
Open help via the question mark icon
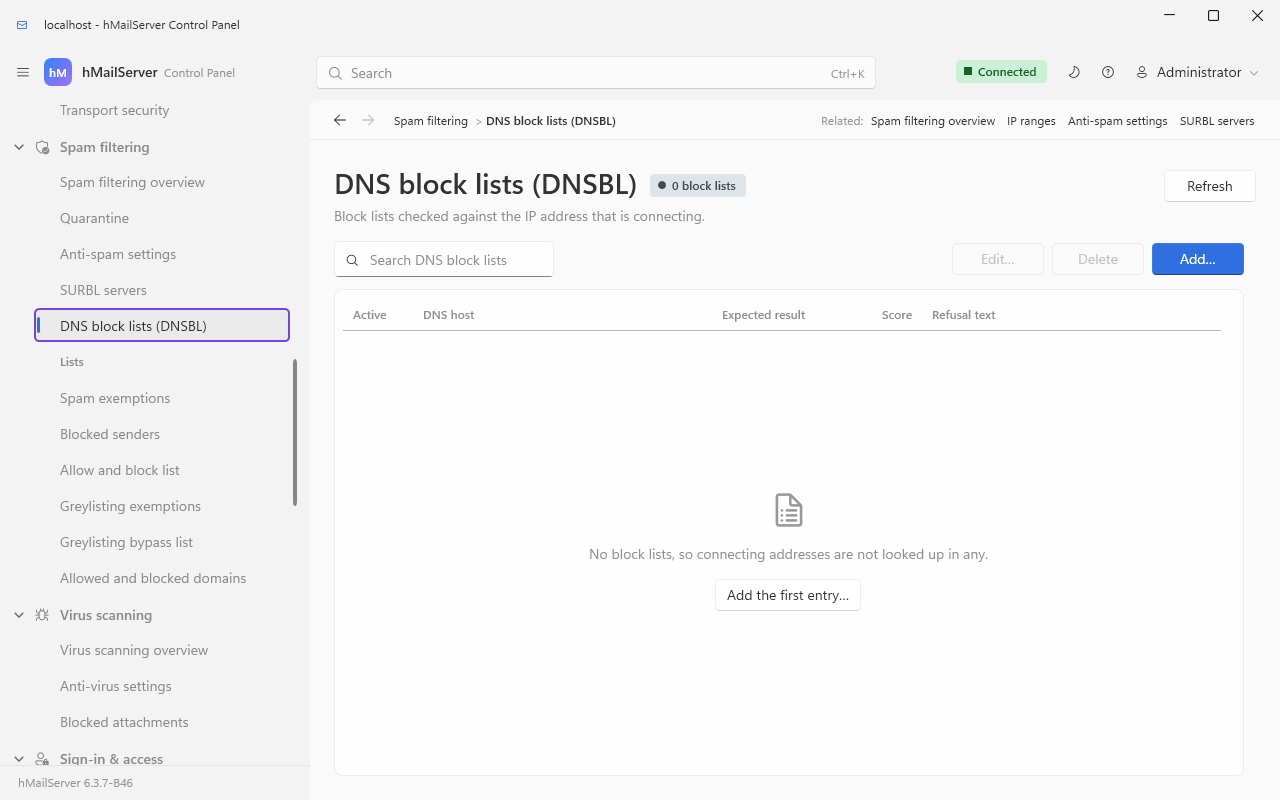(1108, 72)
